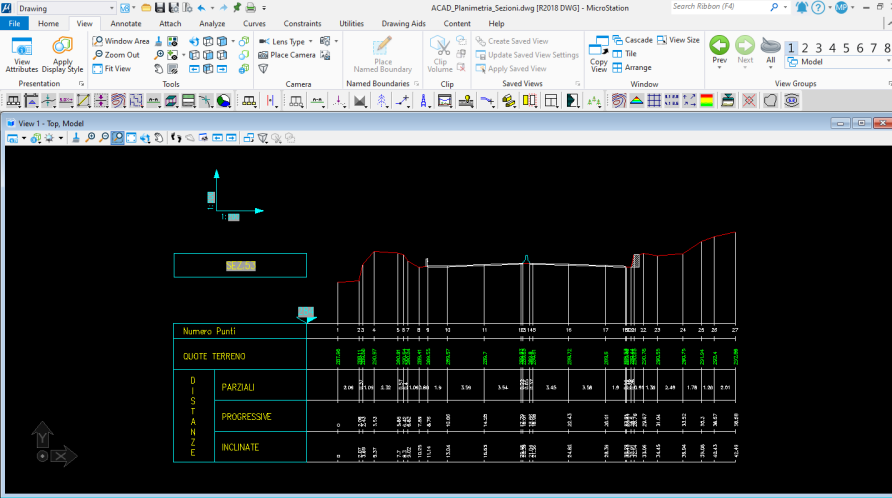892x498 pixels.
Task: Click the Search Ribbon input field
Action: [722, 7]
